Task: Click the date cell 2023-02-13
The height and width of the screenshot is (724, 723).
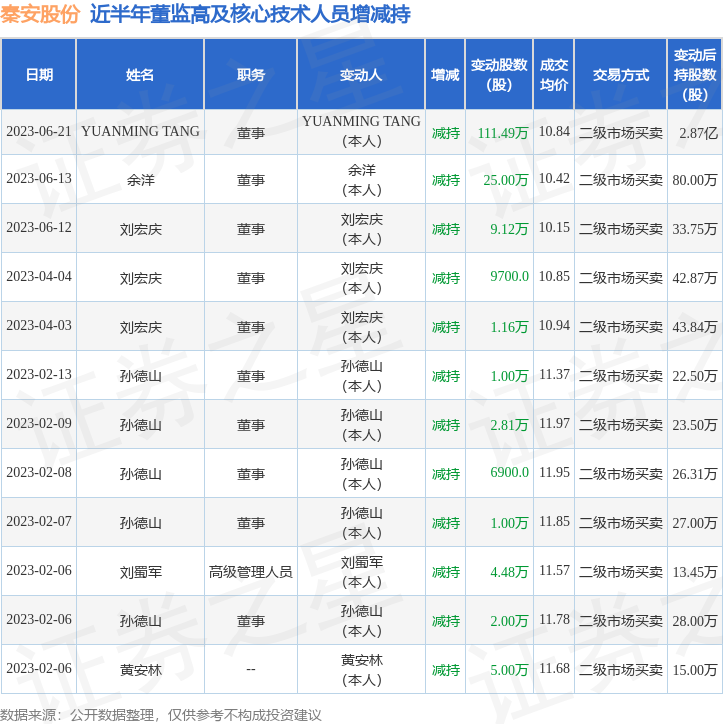Action: [39, 374]
